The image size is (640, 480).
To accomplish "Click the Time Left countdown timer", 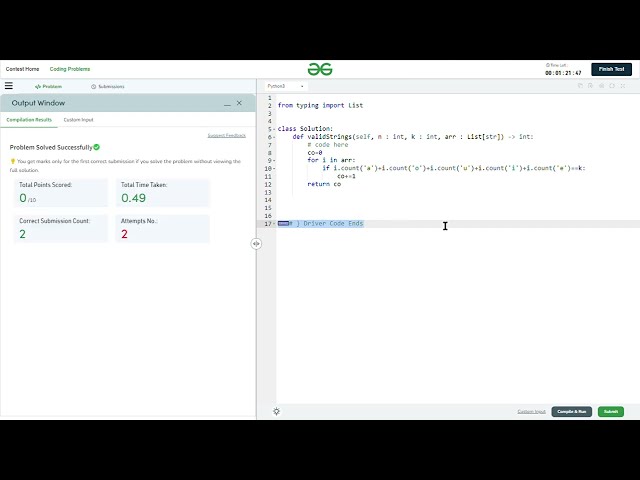I will [563, 73].
